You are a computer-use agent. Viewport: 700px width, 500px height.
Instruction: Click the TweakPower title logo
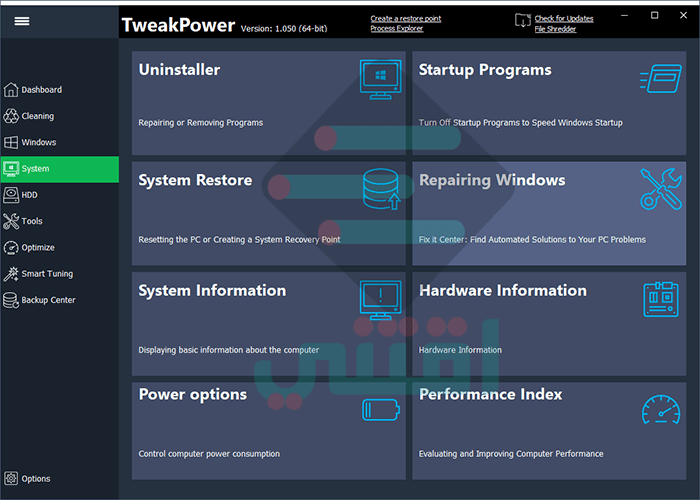178,25
